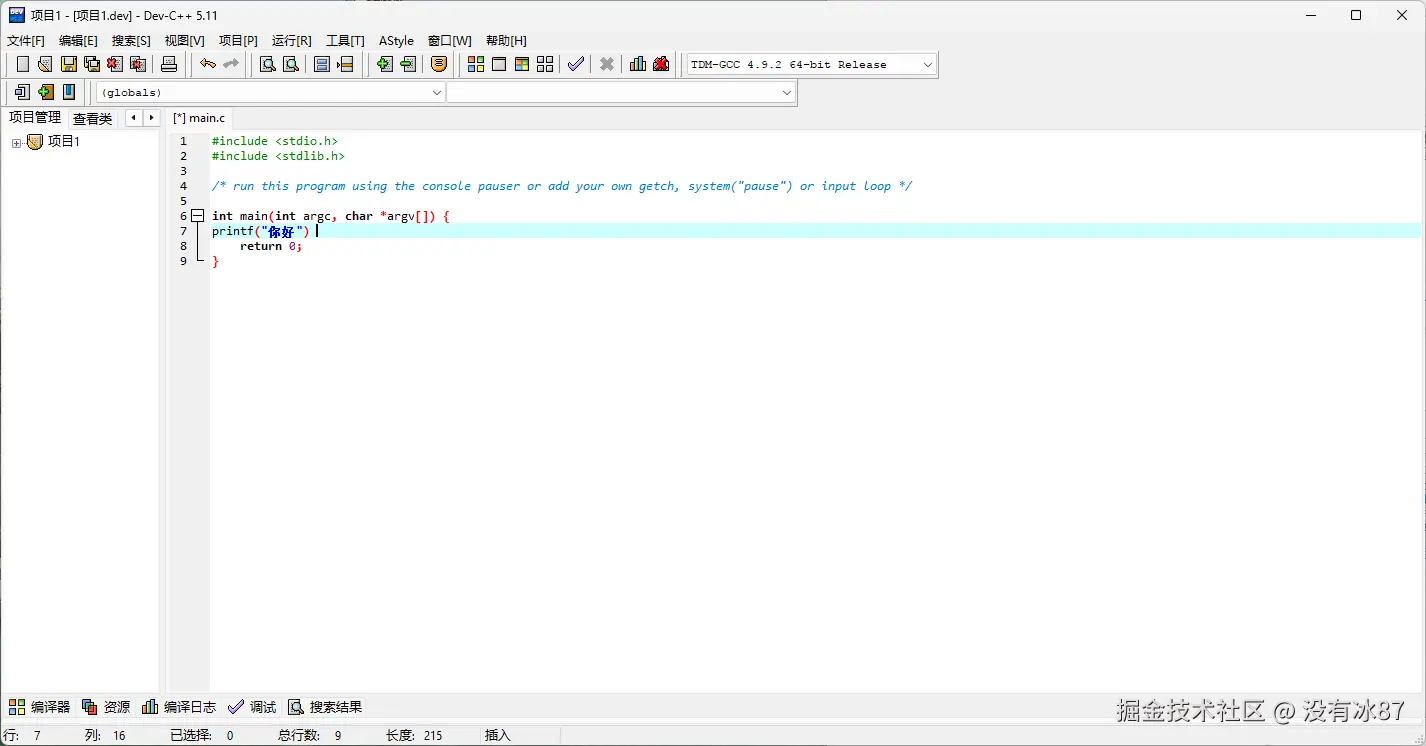This screenshot has height=746, width=1426.
Task: Open Project Options icon
Action: tap(439, 64)
